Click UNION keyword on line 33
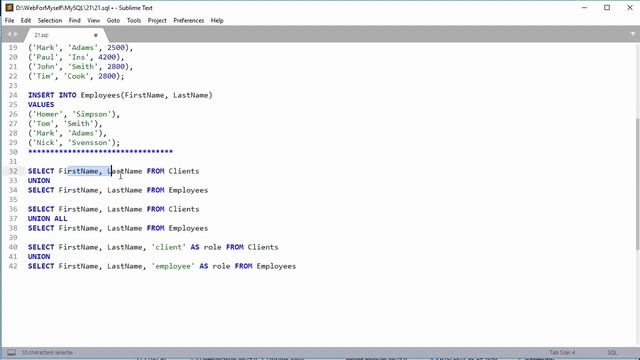The width and height of the screenshot is (640, 360). click(39, 180)
